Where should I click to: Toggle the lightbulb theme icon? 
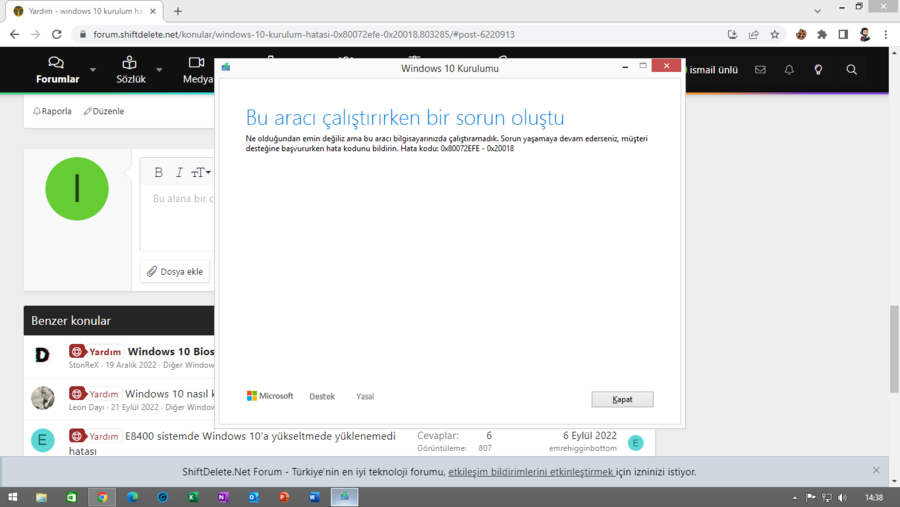pyautogui.click(x=818, y=69)
